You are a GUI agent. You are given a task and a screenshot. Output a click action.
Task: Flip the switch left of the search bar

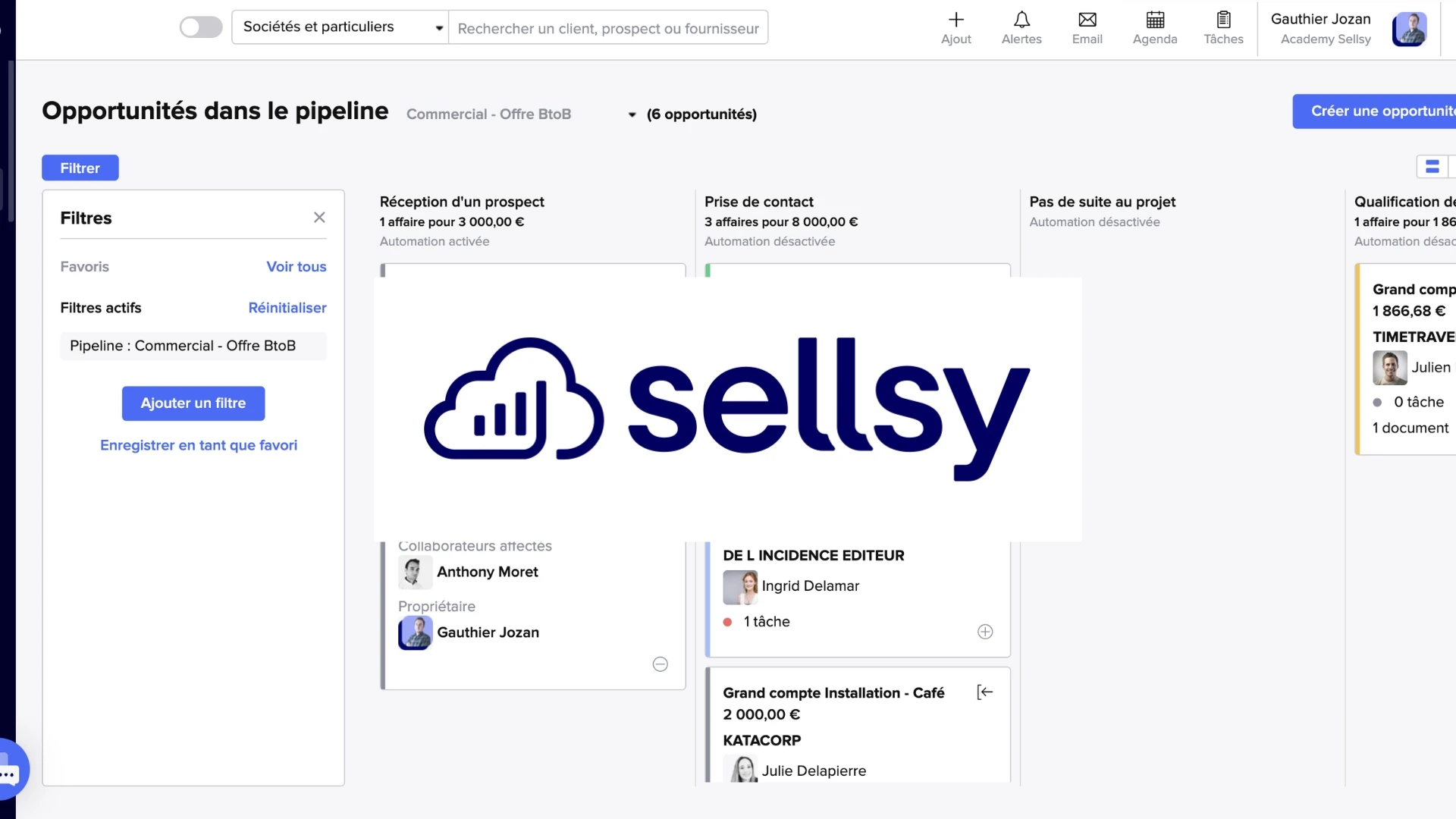(x=200, y=27)
